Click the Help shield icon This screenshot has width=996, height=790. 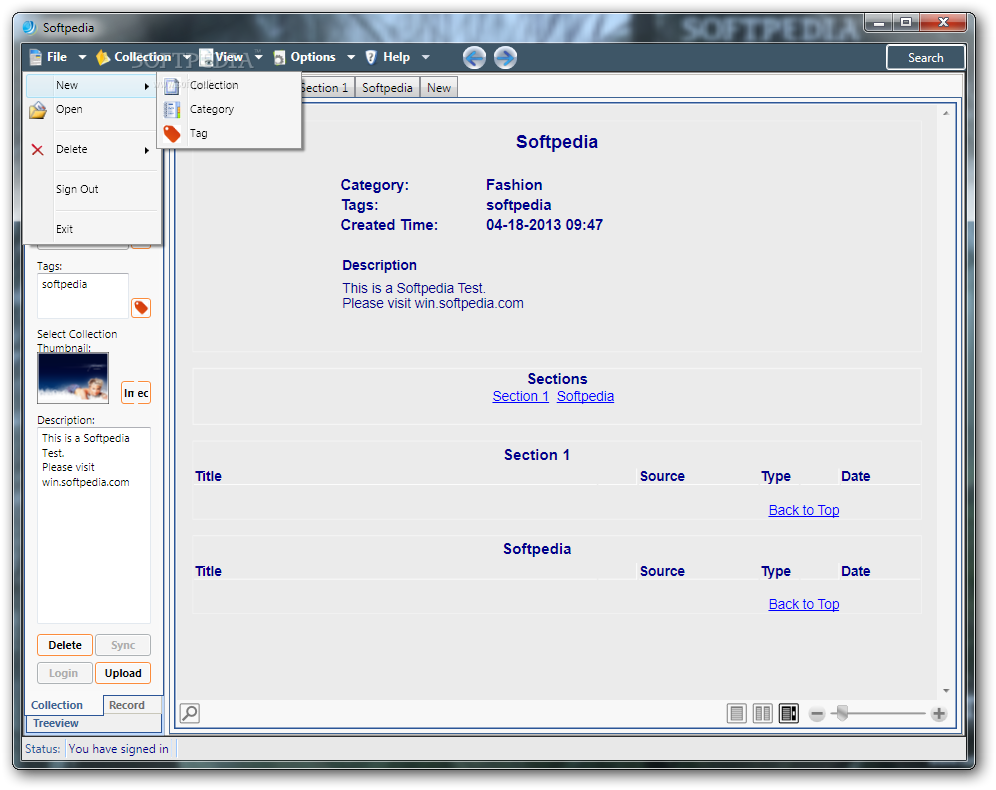(x=371, y=57)
